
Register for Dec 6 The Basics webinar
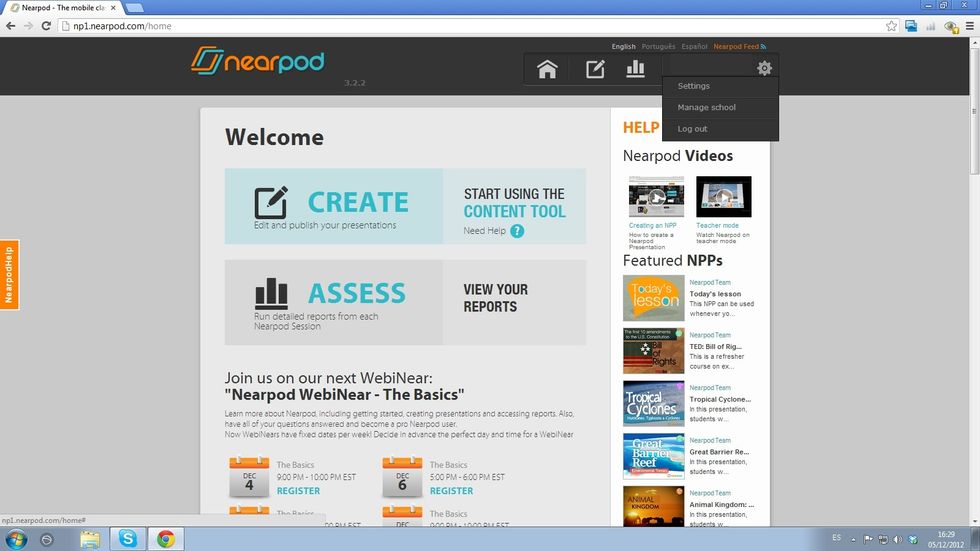pyautogui.click(x=451, y=491)
